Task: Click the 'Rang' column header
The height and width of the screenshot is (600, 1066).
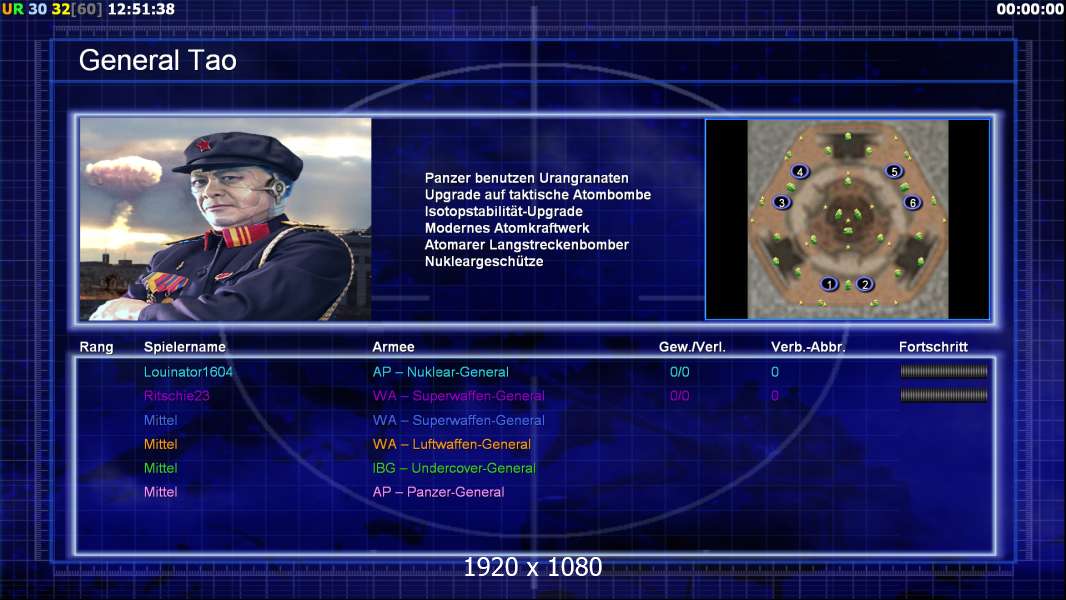Action: pyautogui.click(x=97, y=347)
